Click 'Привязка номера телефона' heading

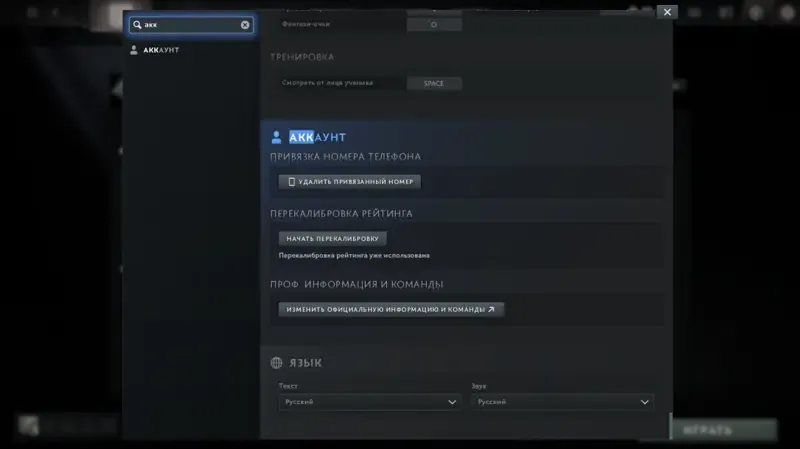345,157
